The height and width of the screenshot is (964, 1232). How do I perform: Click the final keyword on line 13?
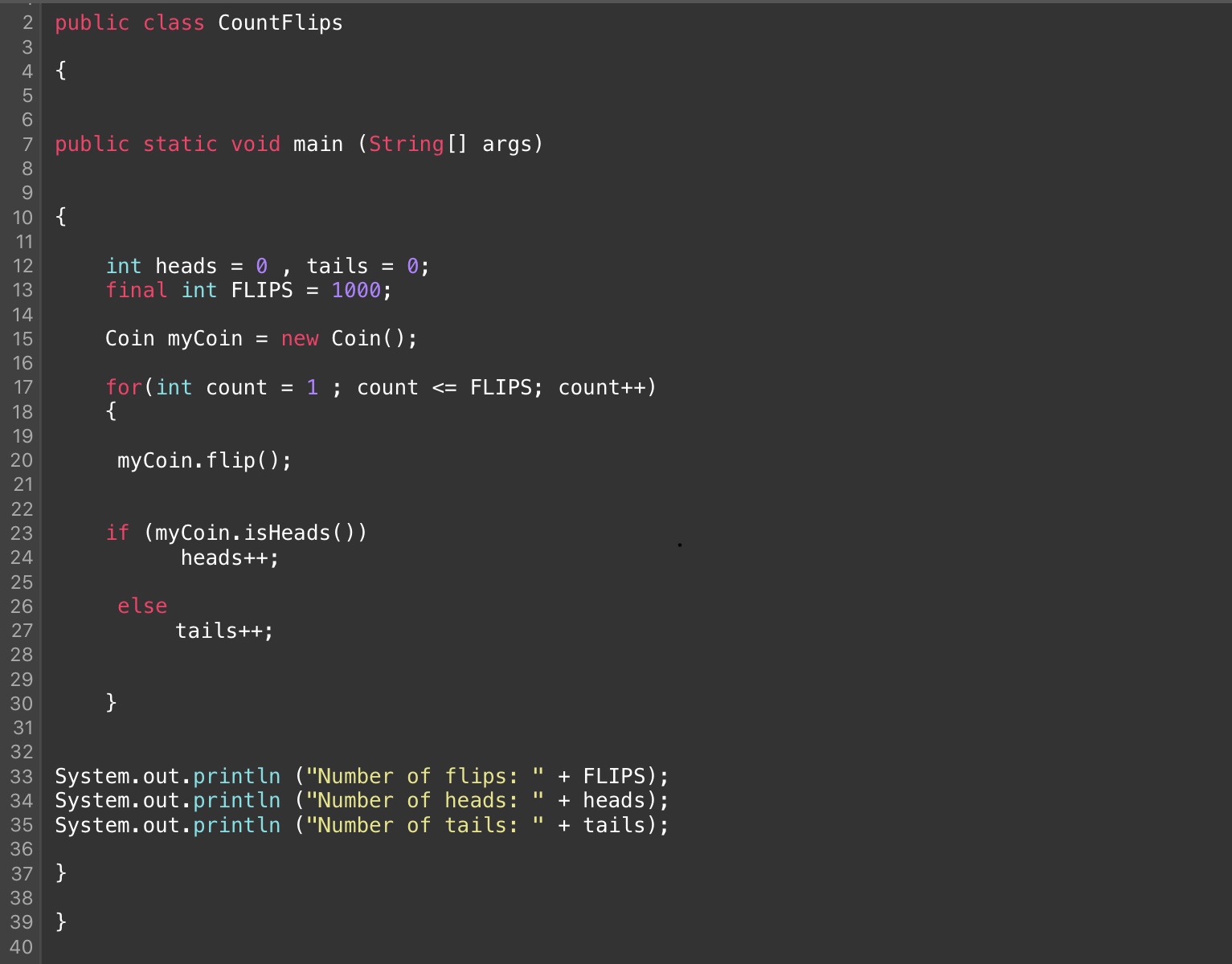[x=136, y=290]
